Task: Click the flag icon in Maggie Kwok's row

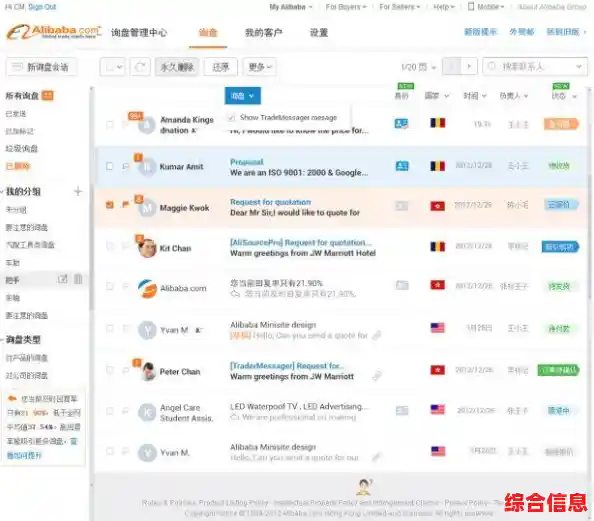Action: pyautogui.click(x=125, y=205)
